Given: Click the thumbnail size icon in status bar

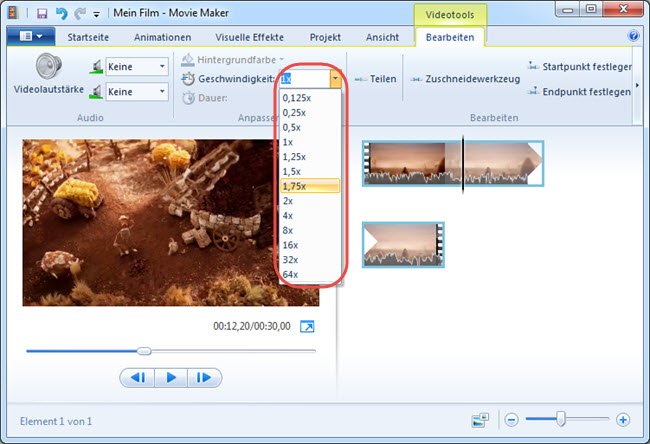Looking at the screenshot, I should click(480, 420).
